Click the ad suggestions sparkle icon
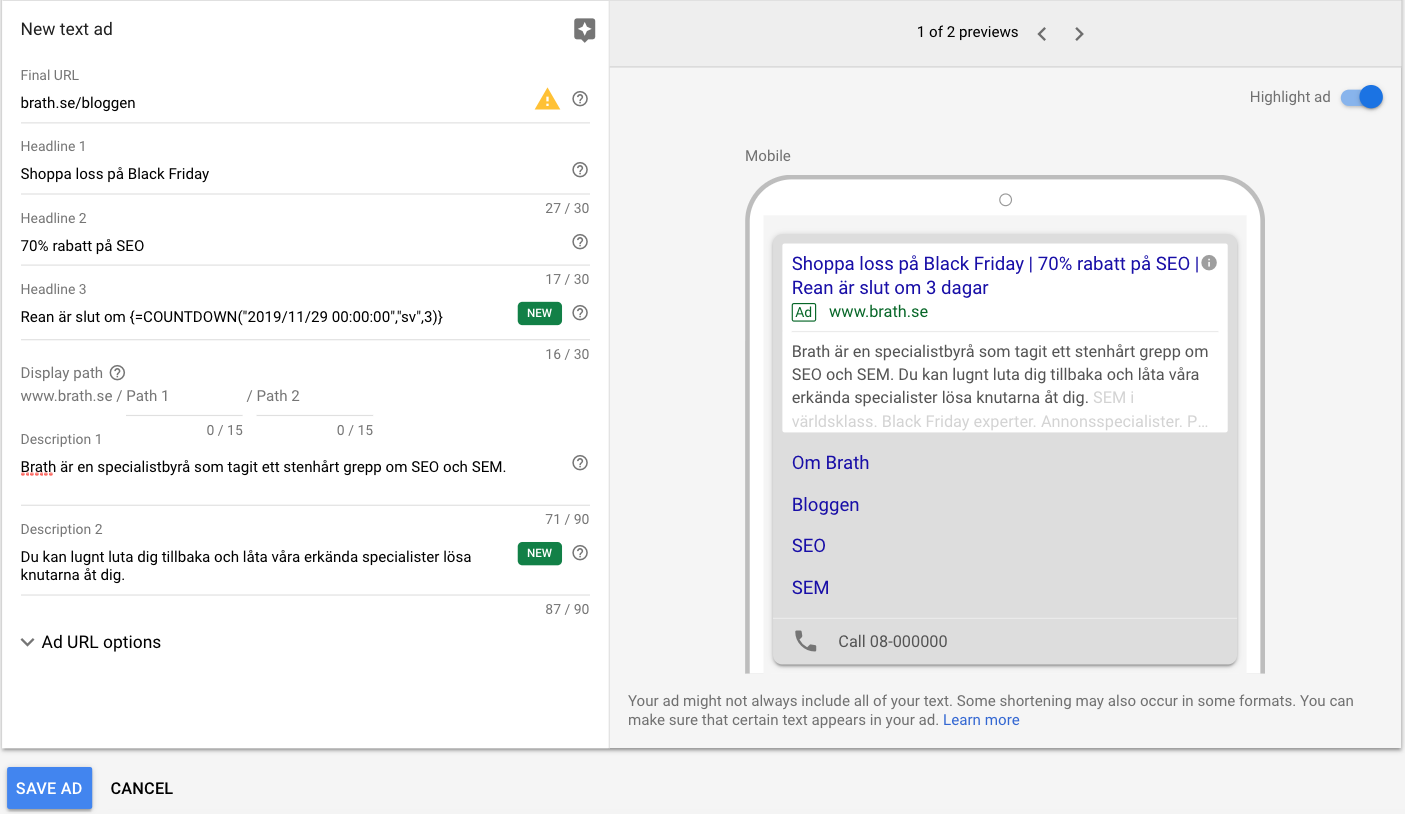The height and width of the screenshot is (814, 1405). coord(585,30)
